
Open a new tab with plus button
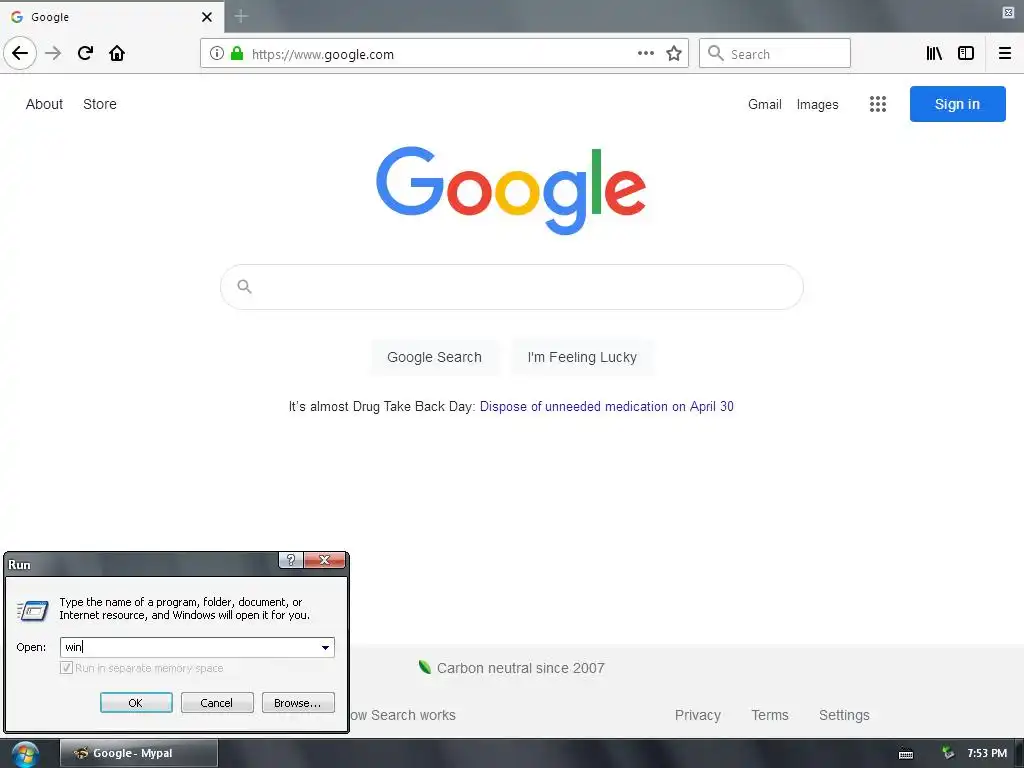pos(241,16)
